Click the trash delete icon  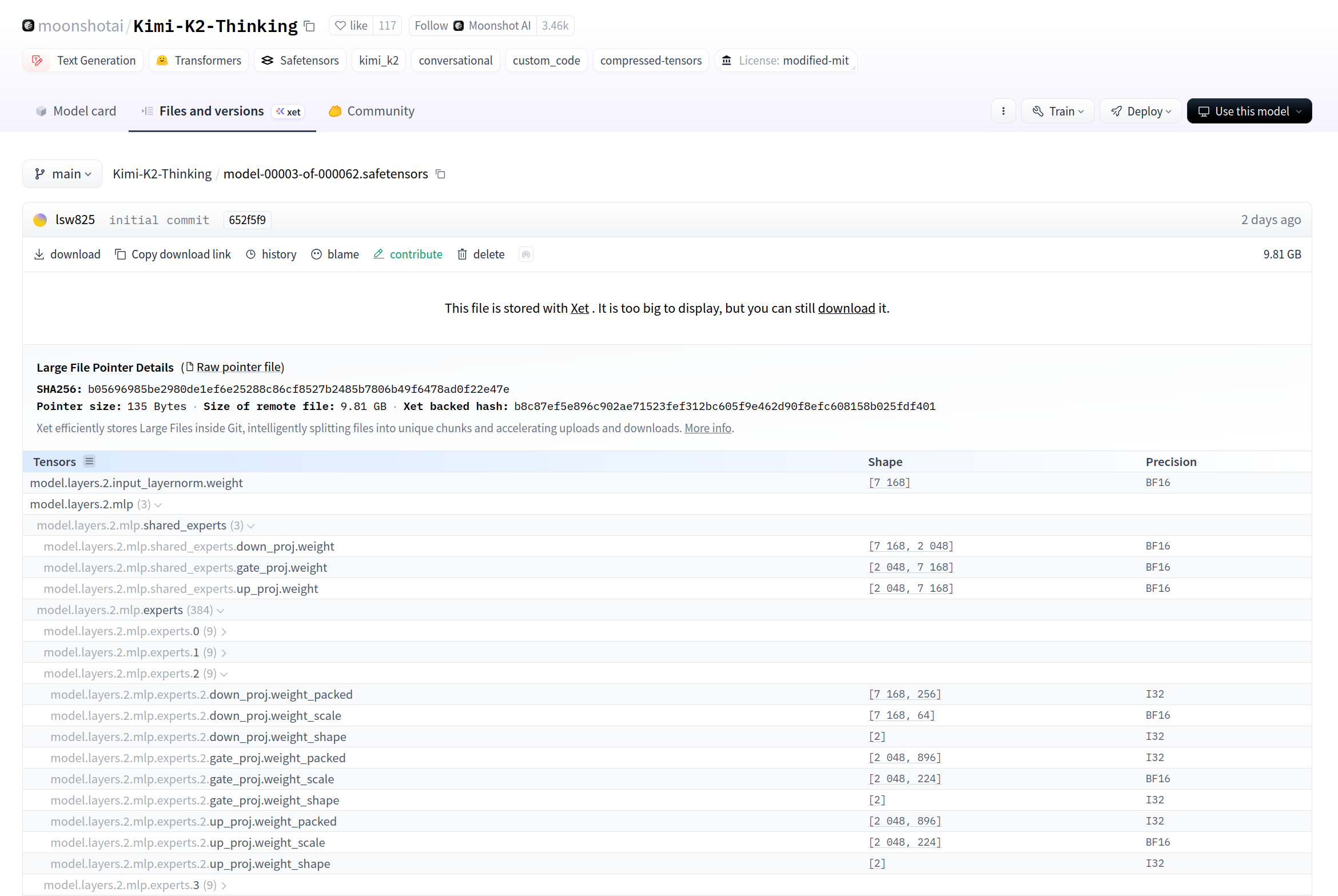462,254
